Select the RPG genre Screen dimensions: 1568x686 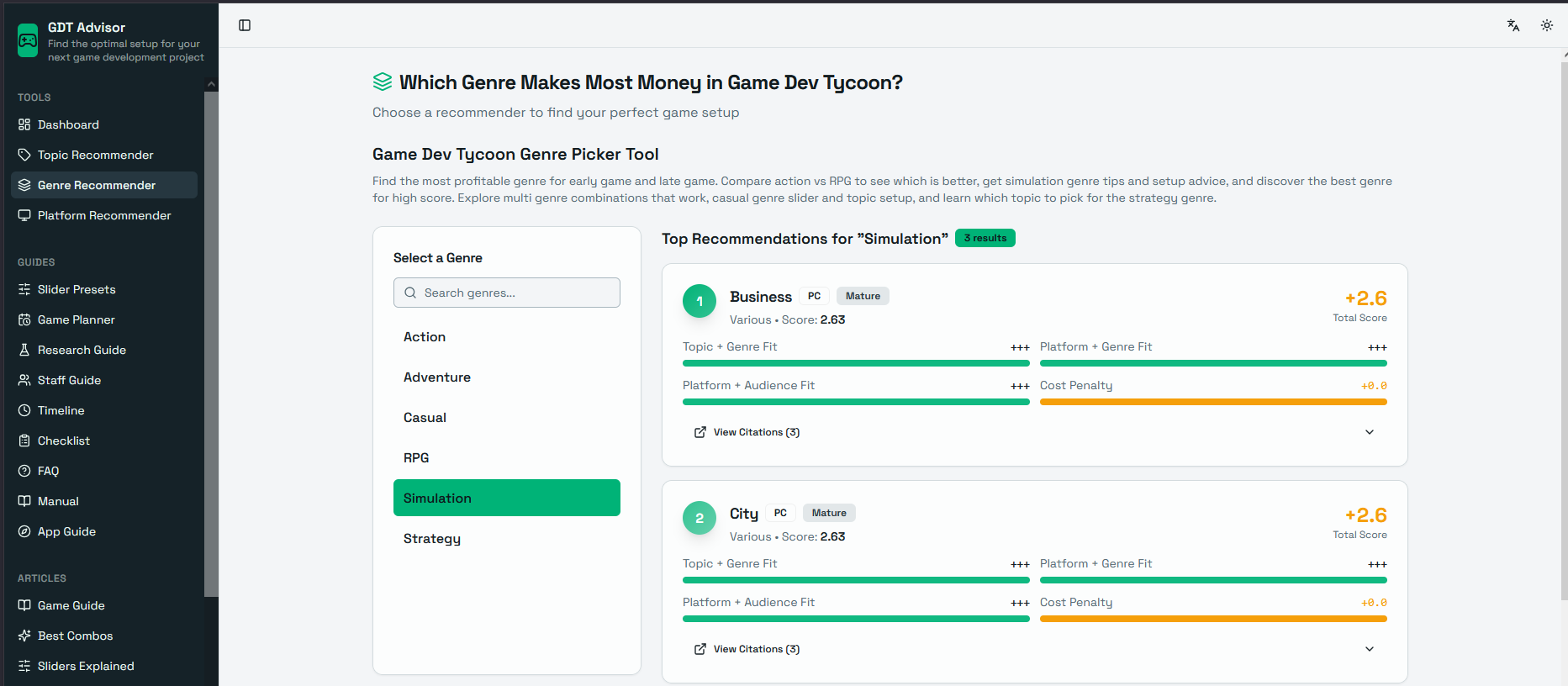coord(507,457)
